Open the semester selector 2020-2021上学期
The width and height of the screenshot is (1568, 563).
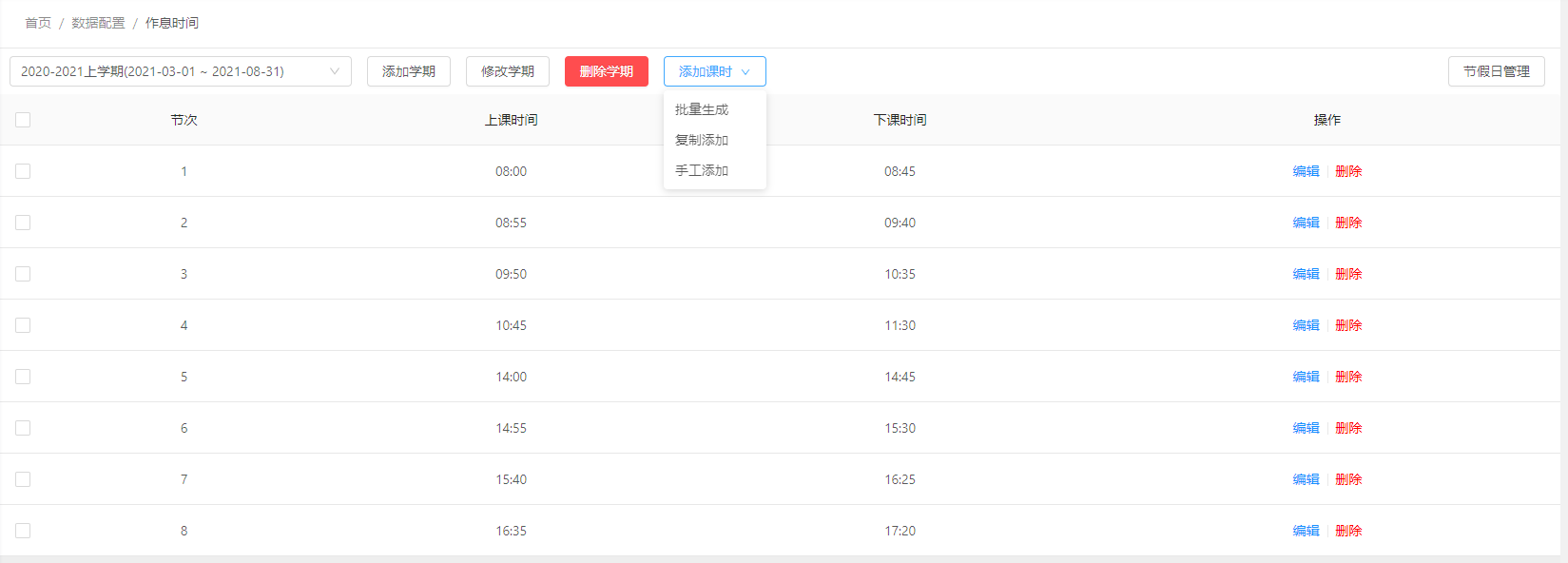[181, 71]
